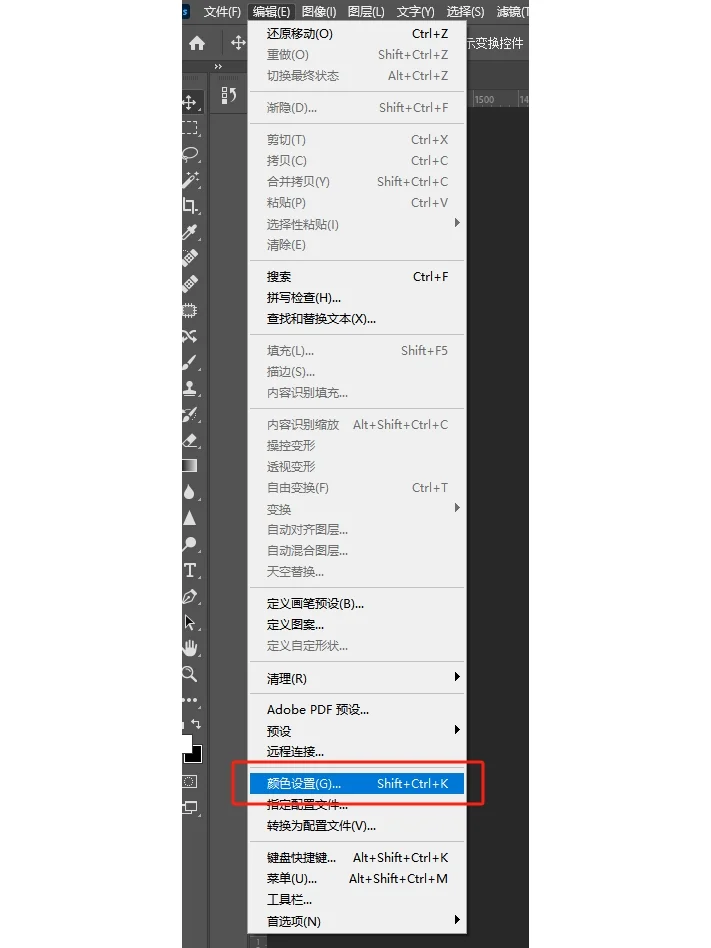The image size is (711, 948).
Task: Select the Gradient tool
Action: [190, 466]
